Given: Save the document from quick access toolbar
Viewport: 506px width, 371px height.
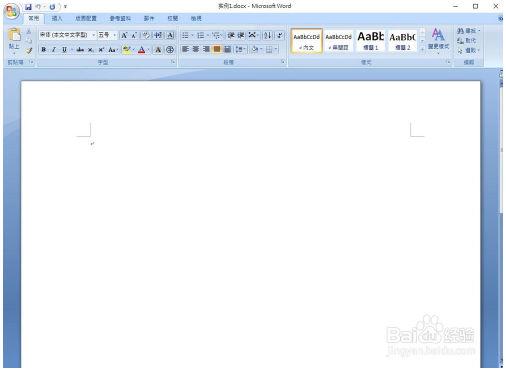Looking at the screenshot, I should coord(28,7).
